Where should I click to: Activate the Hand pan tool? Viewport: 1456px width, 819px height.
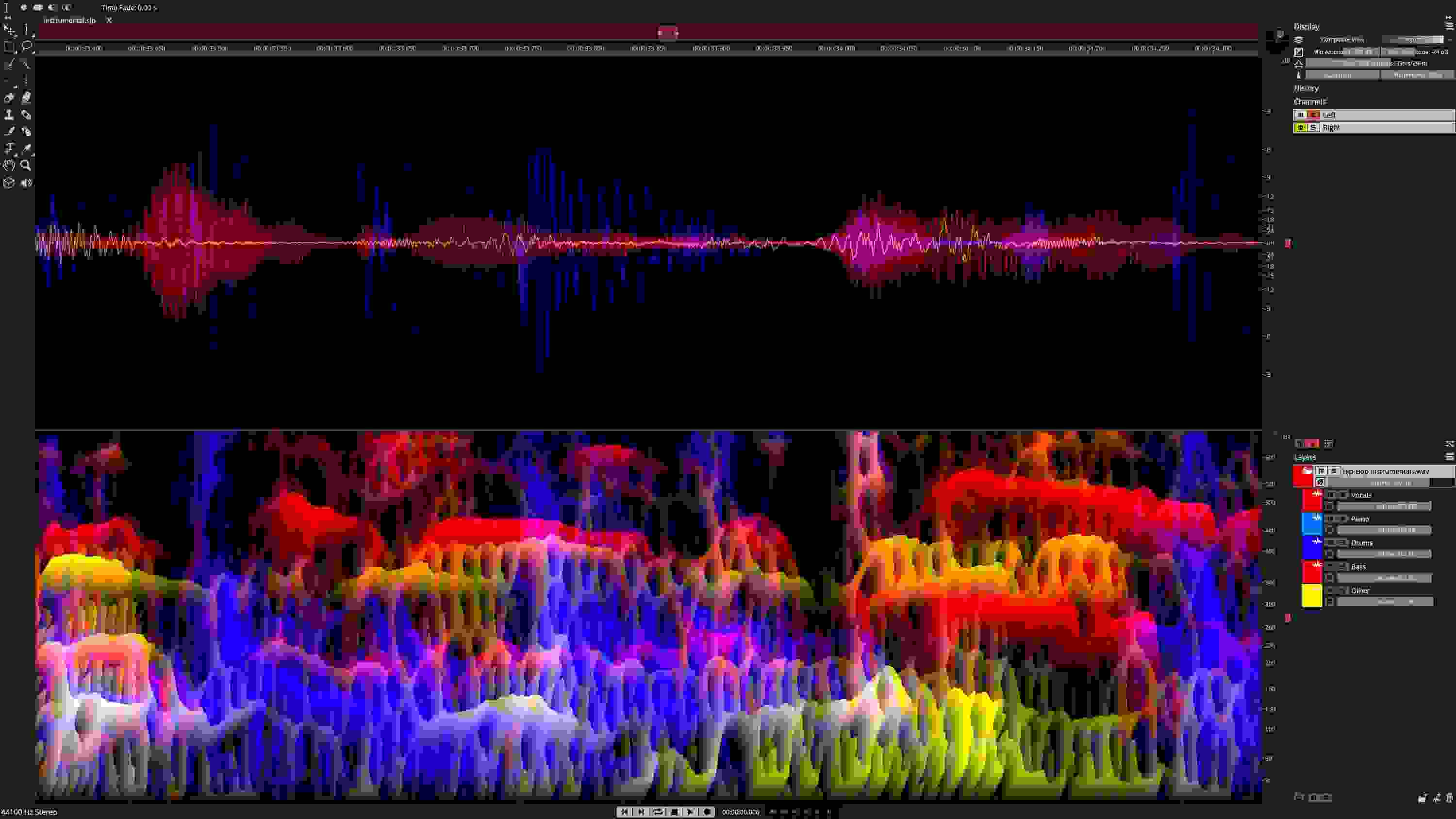click(x=8, y=165)
